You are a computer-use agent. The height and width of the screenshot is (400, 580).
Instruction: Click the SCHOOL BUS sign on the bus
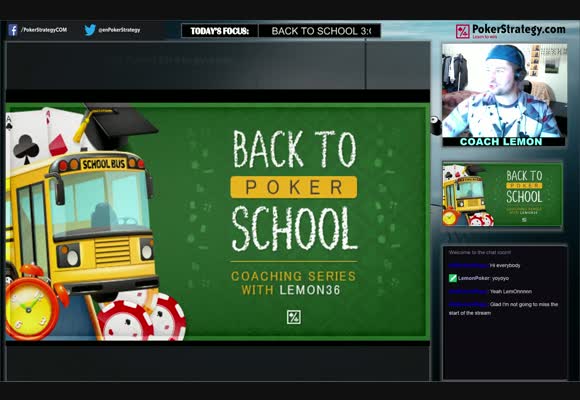(104, 164)
